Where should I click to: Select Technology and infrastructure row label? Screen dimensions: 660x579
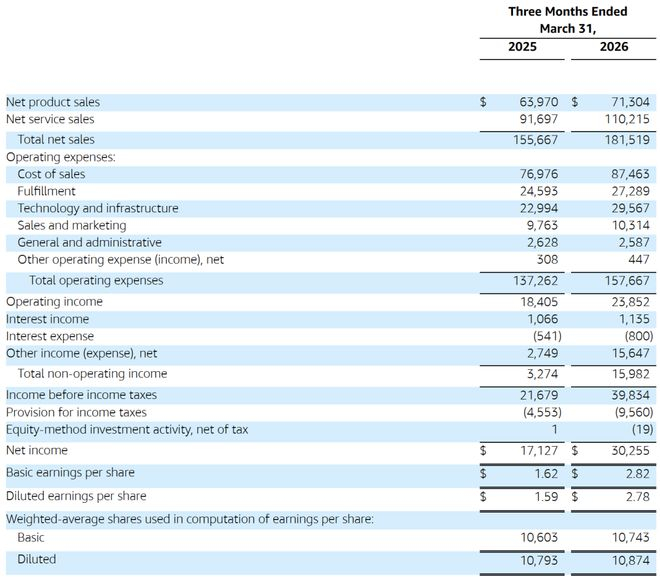pyautogui.click(x=98, y=208)
